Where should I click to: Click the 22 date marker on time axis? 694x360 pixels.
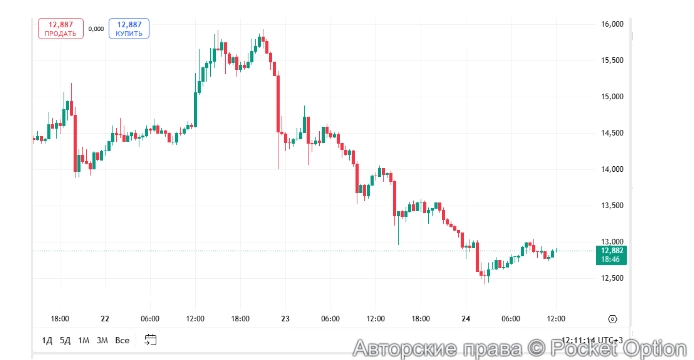(x=105, y=318)
